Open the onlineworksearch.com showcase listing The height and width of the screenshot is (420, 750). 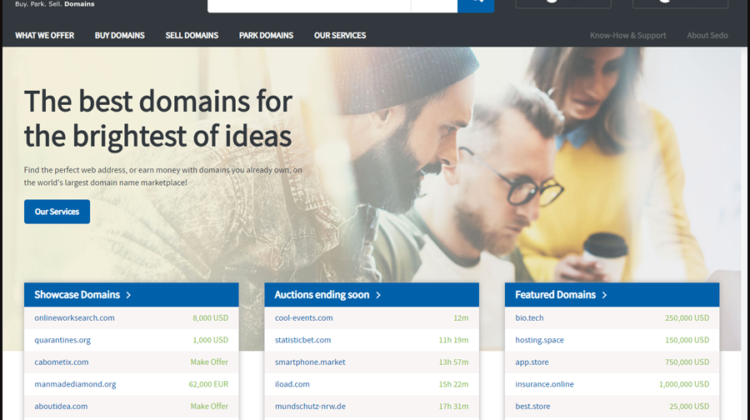[75, 318]
